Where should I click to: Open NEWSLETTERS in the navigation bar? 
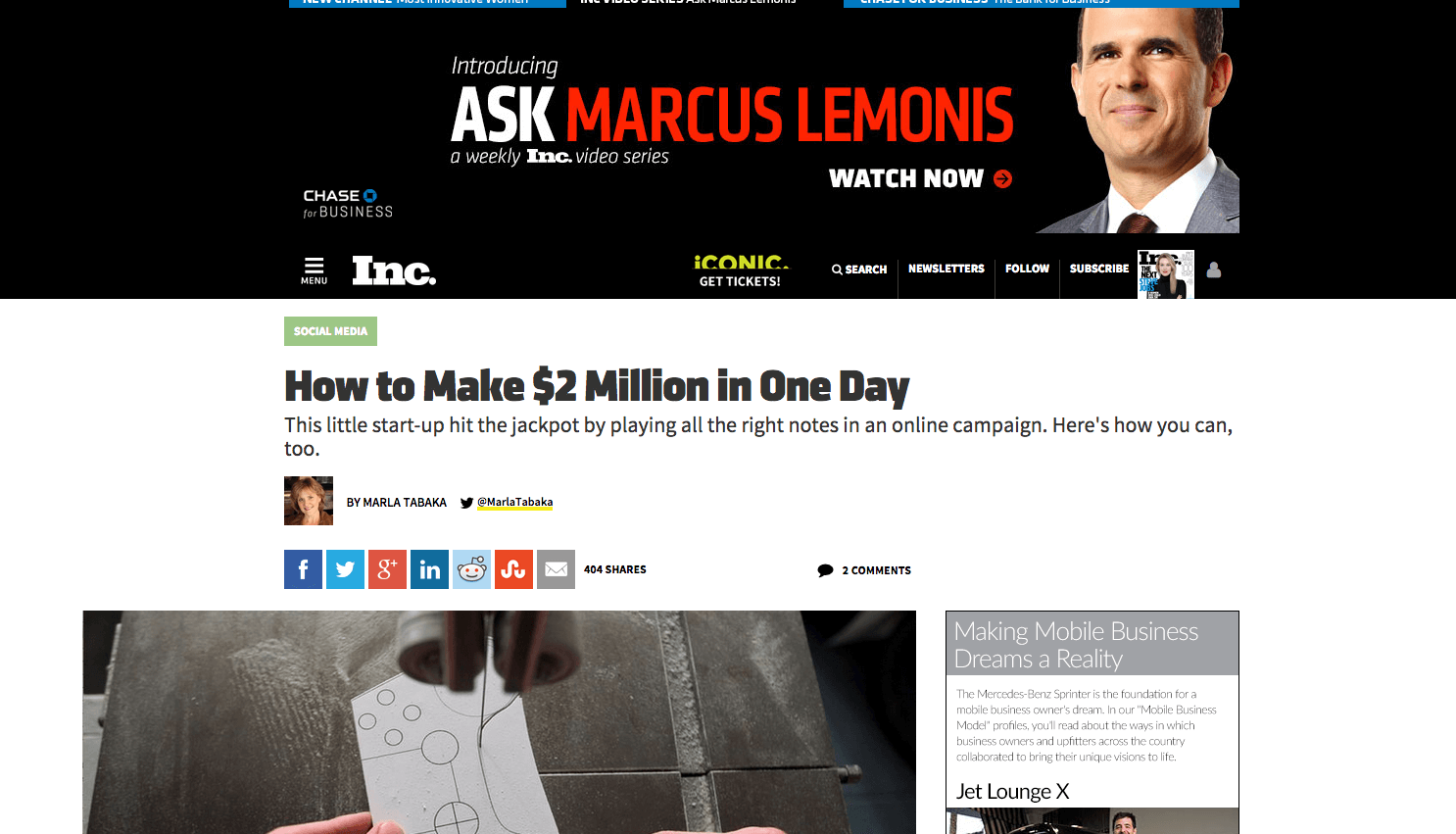click(x=946, y=269)
